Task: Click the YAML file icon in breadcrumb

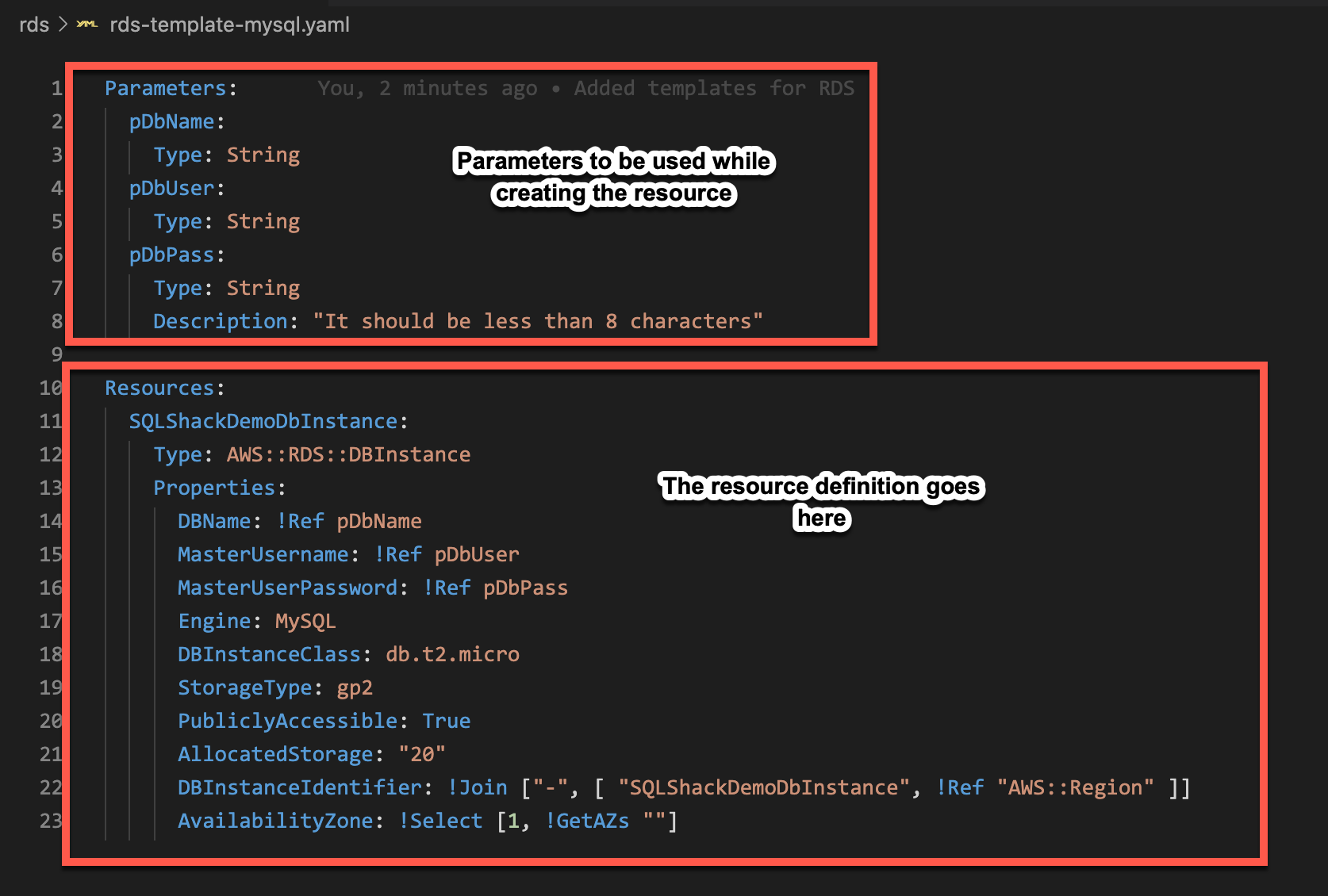Action: click(x=86, y=25)
